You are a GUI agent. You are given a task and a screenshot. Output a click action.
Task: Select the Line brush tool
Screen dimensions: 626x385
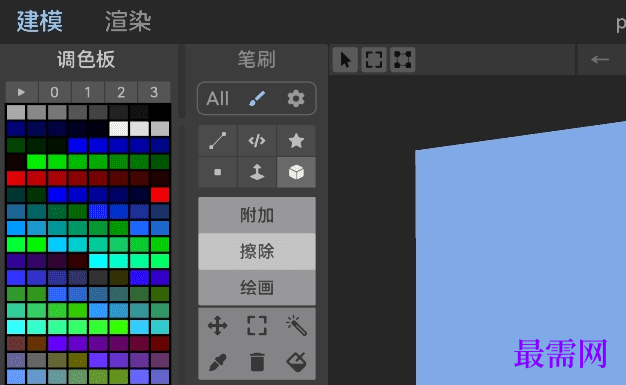click(218, 141)
